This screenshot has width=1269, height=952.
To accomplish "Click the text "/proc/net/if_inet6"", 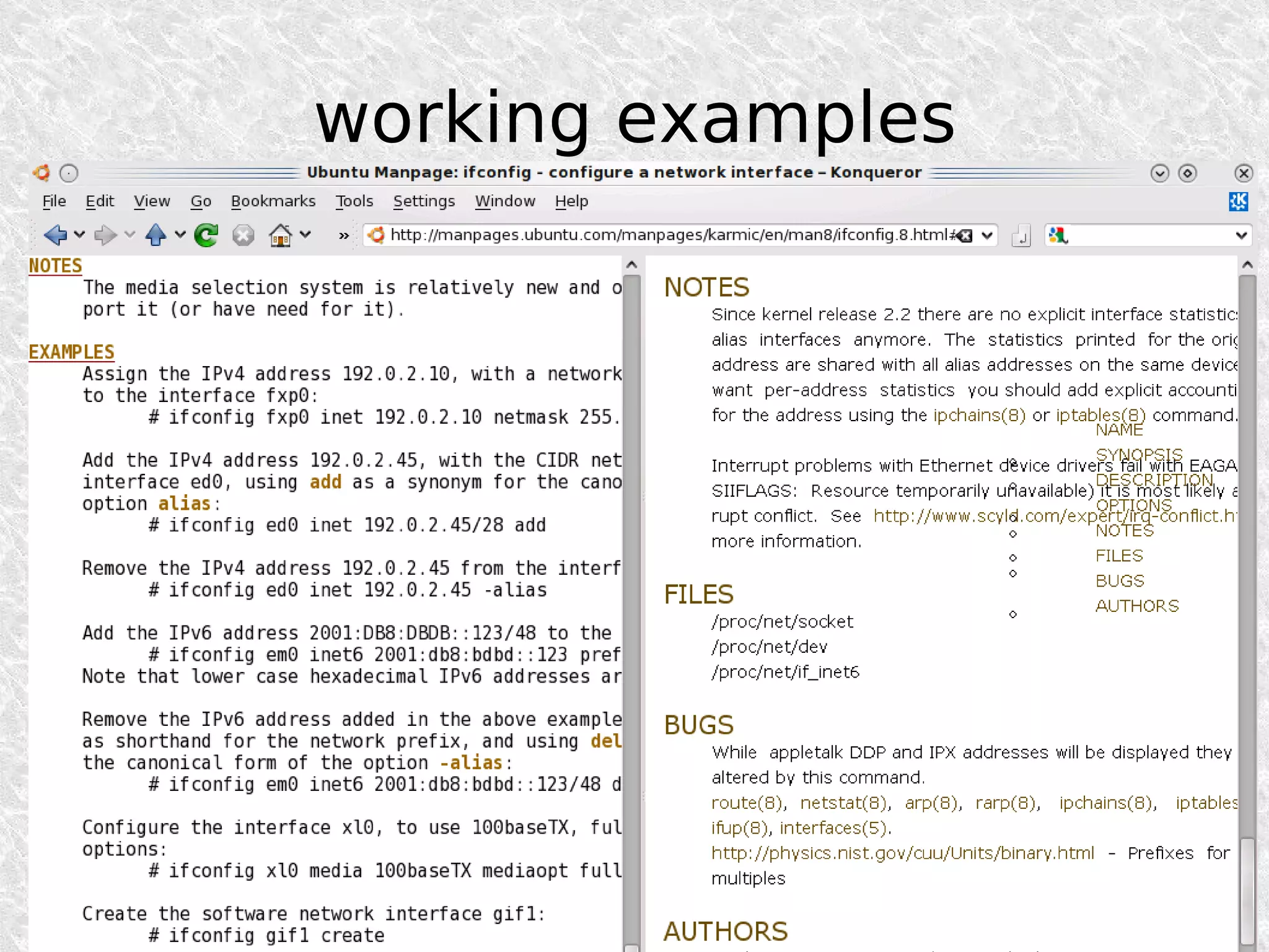I will (x=785, y=672).
